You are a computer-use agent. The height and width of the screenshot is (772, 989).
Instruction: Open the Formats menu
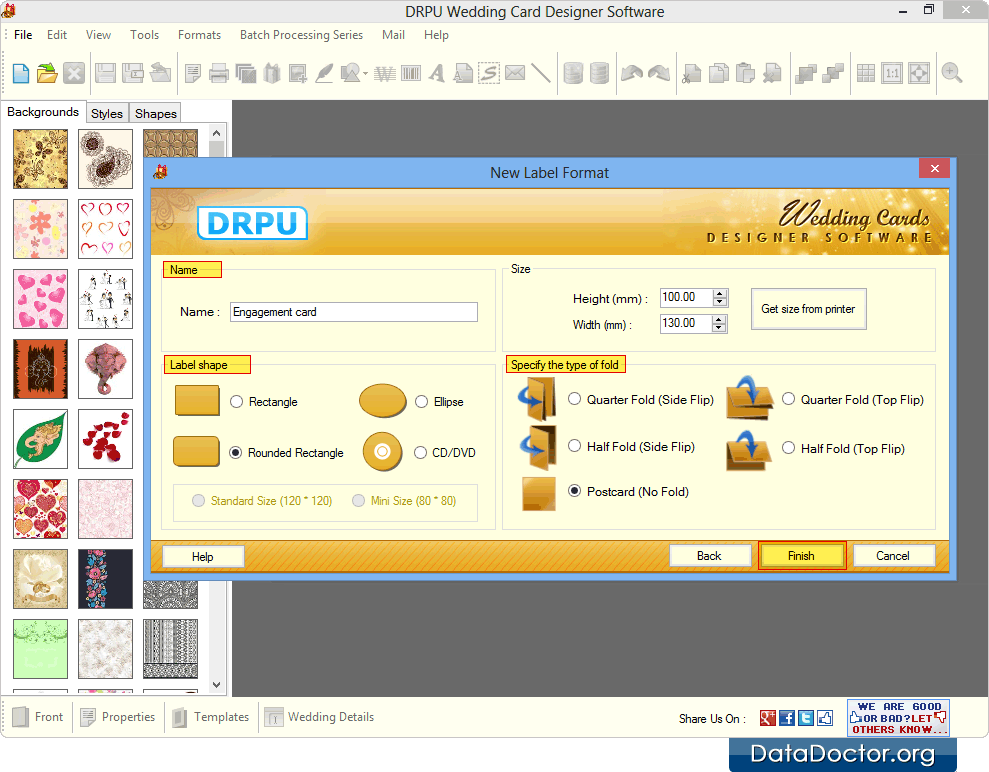[199, 35]
